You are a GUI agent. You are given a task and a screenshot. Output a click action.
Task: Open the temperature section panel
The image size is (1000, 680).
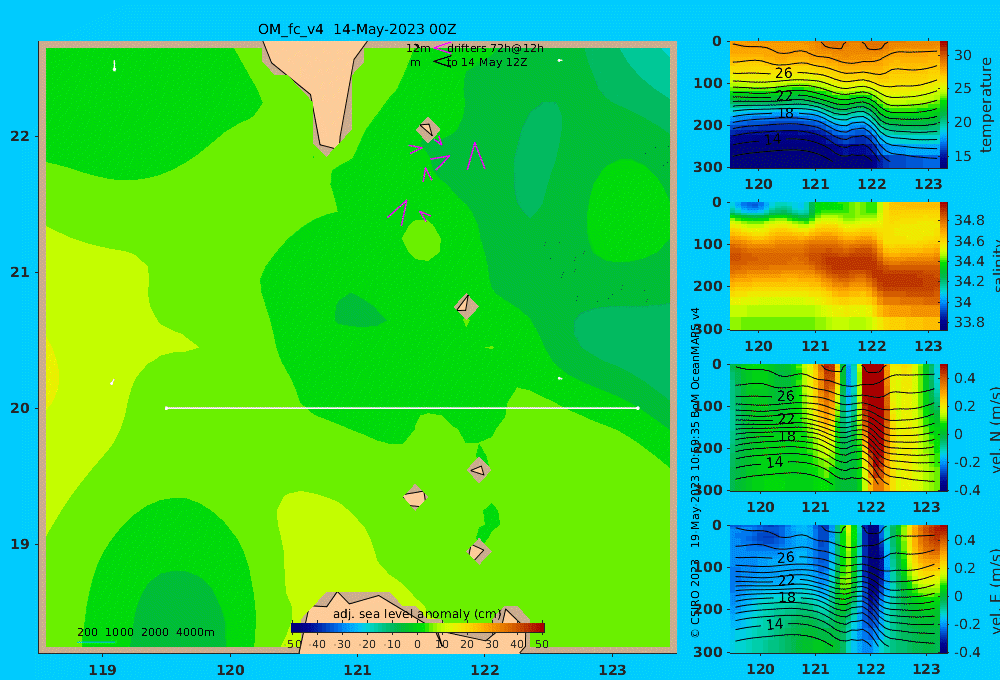coord(834,105)
